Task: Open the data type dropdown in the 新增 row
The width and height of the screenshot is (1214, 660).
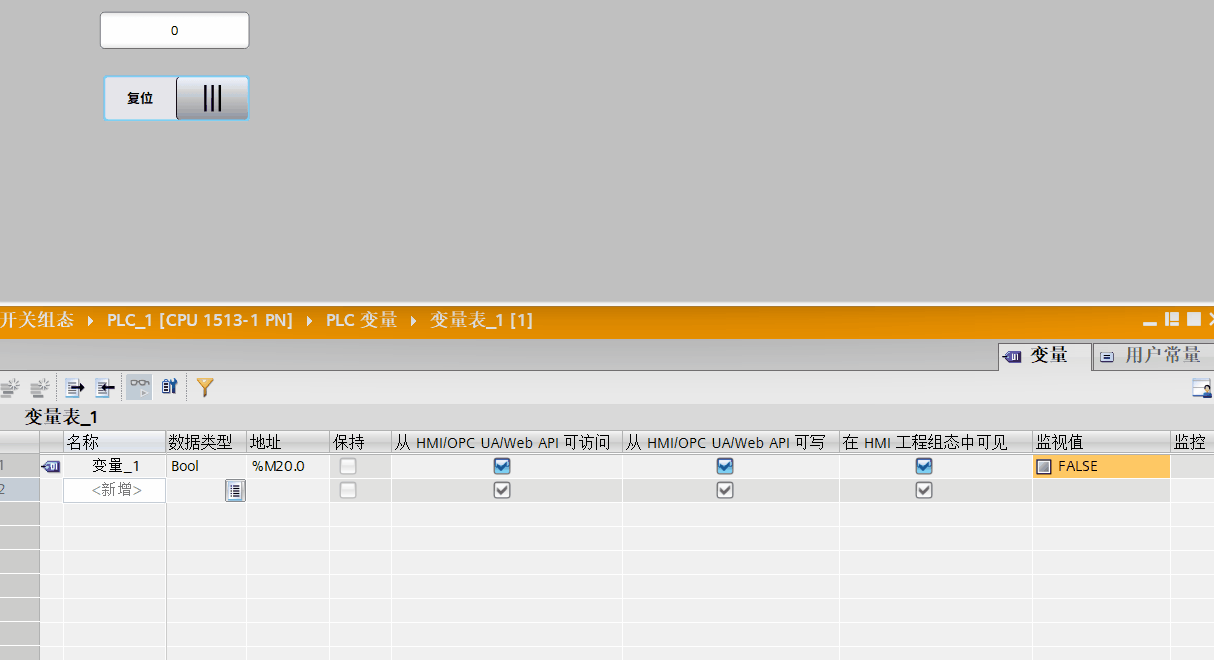Action: pos(234,490)
